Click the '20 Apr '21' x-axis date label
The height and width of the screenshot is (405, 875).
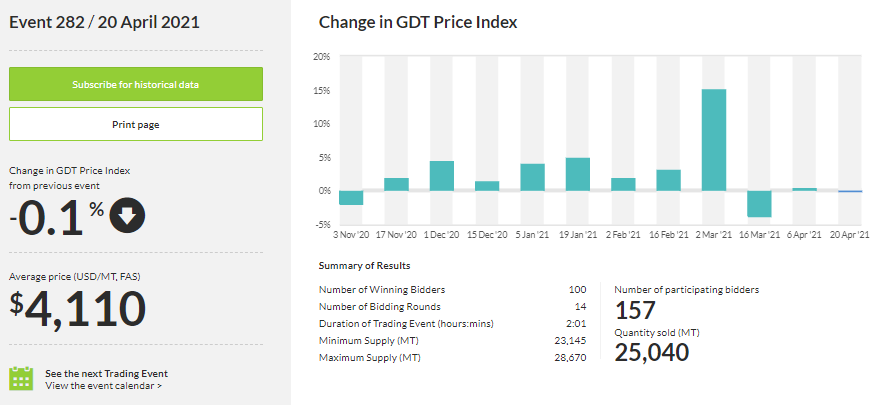click(849, 235)
